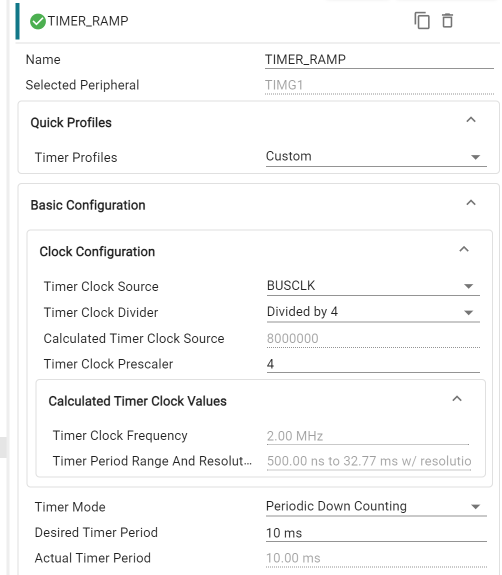This screenshot has height=575, width=502.
Task: Click the Timer Clock Prescaler field
Action: 373,364
